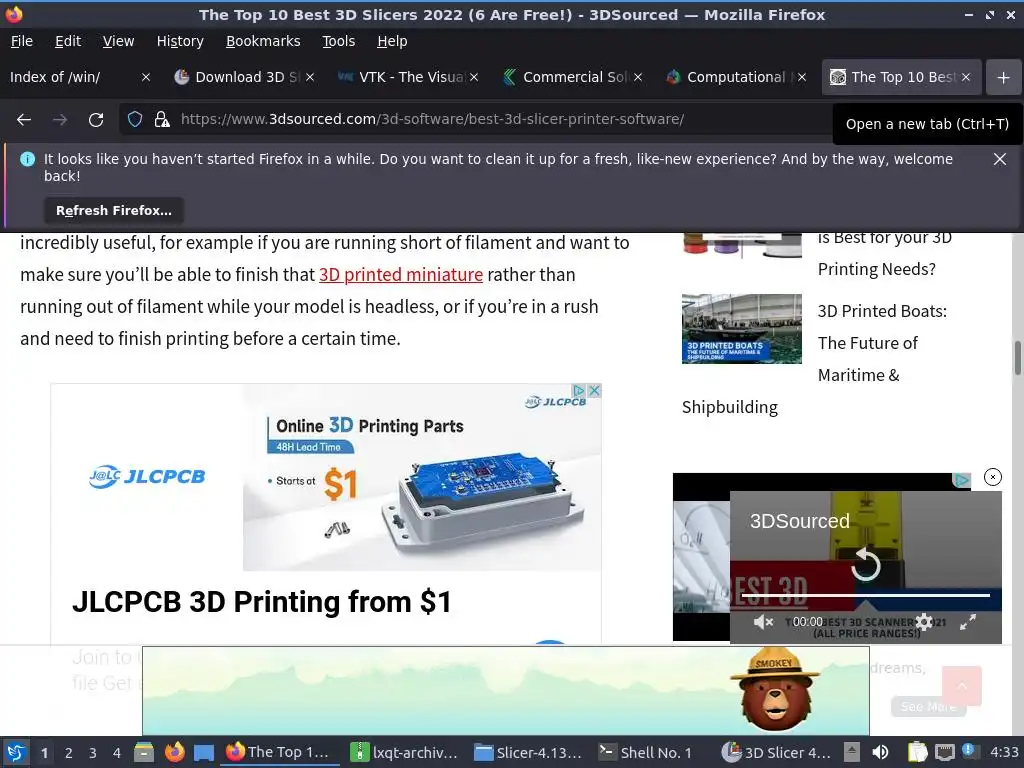Screen dimensions: 1024x768
Task: Open removable media eject tray icon
Action: 851,752
